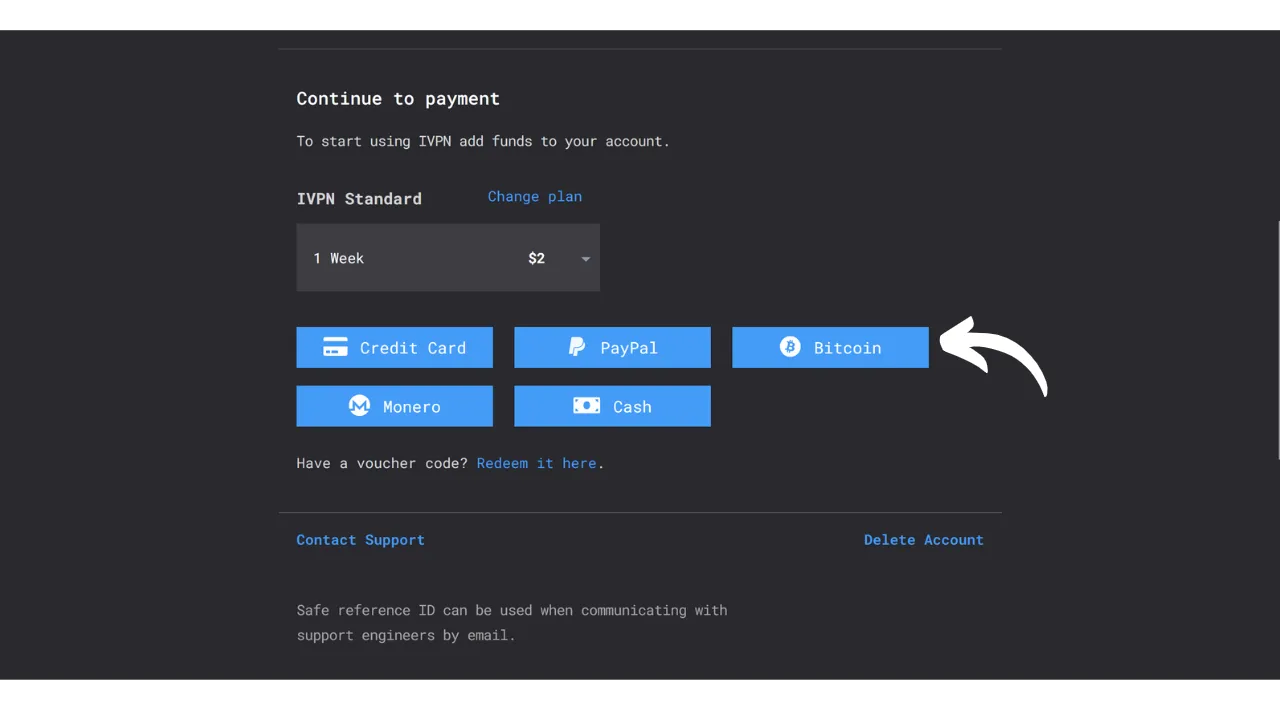The width and height of the screenshot is (1280, 710).
Task: Expand the duration dropdown arrow
Action: pos(586,259)
